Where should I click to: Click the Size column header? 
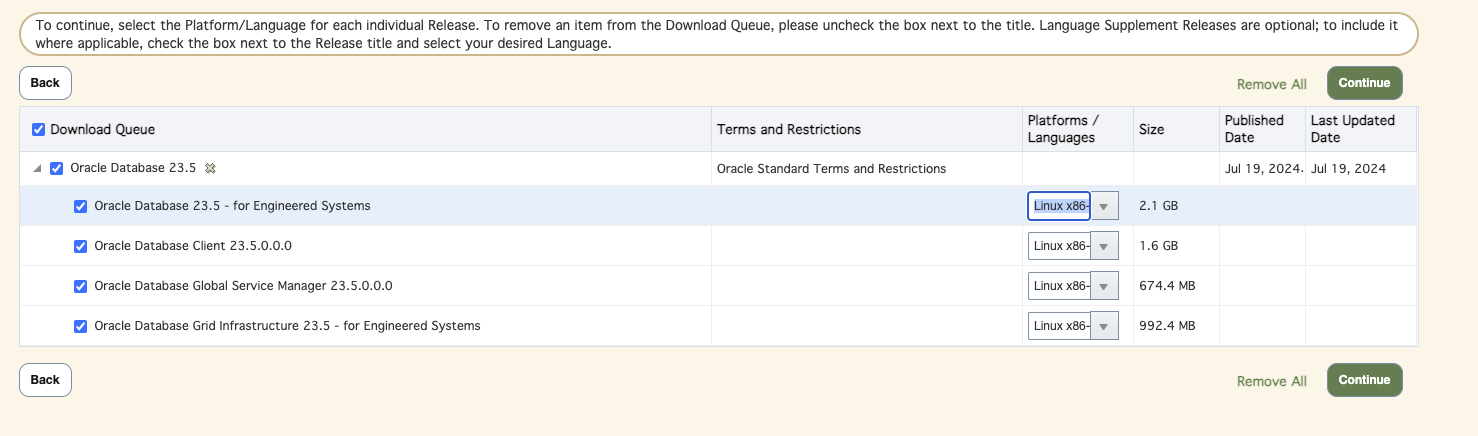pyautogui.click(x=1151, y=130)
